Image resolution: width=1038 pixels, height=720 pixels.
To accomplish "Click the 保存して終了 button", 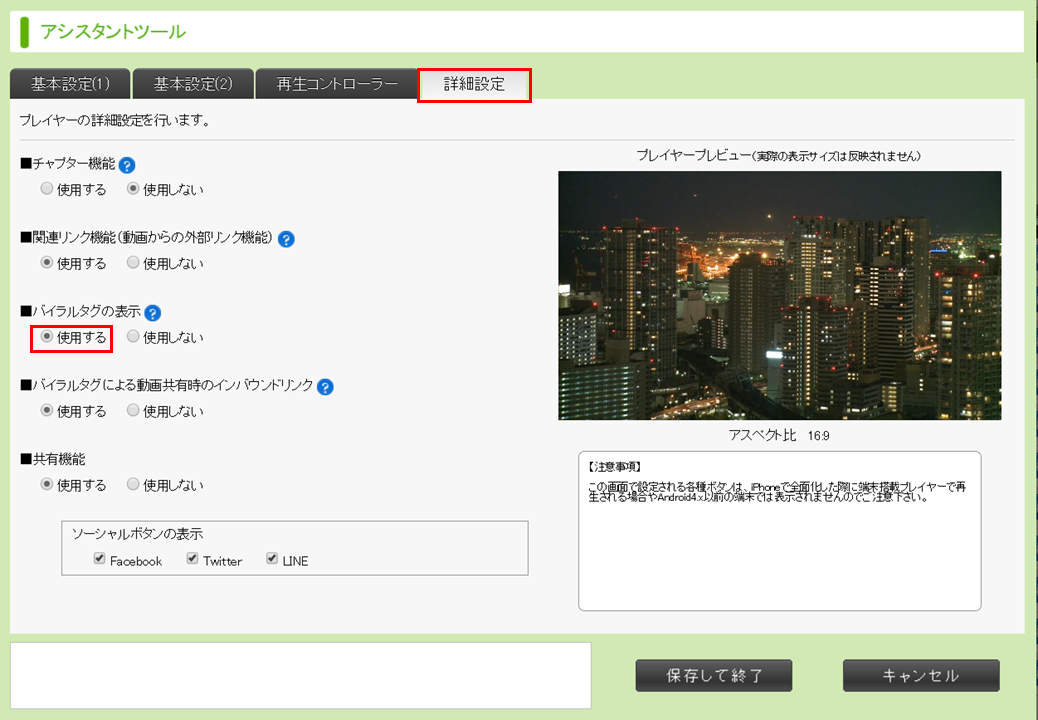I will [x=714, y=676].
